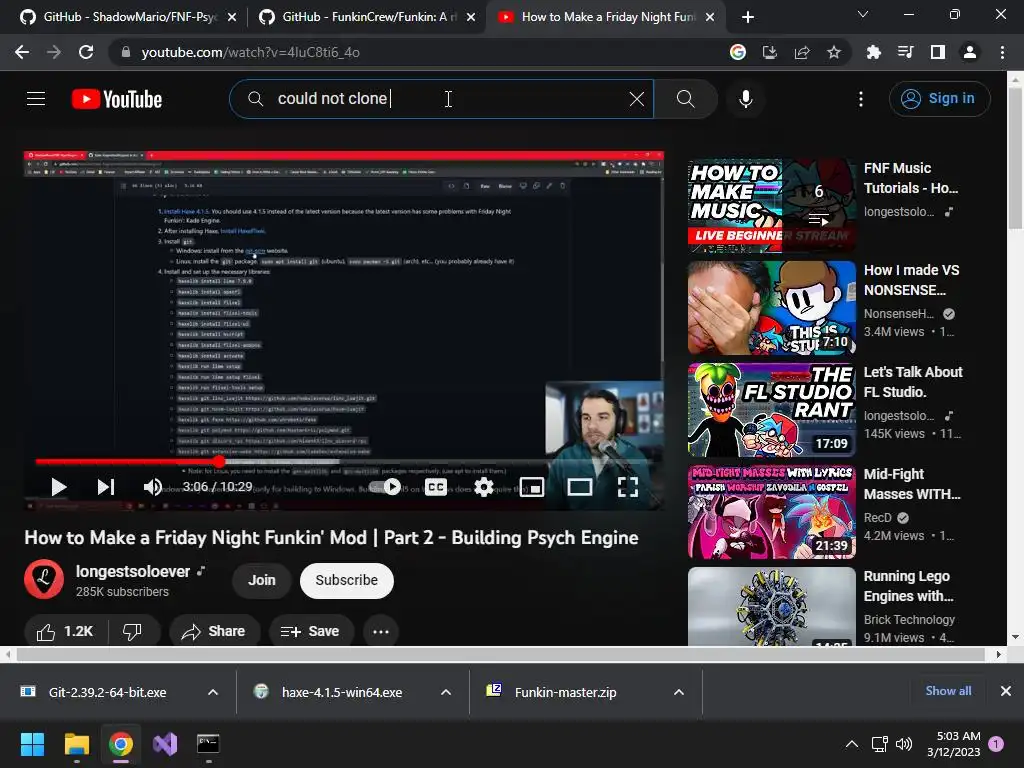Open How I made VS NONSENSE thumbnail

coord(771,308)
